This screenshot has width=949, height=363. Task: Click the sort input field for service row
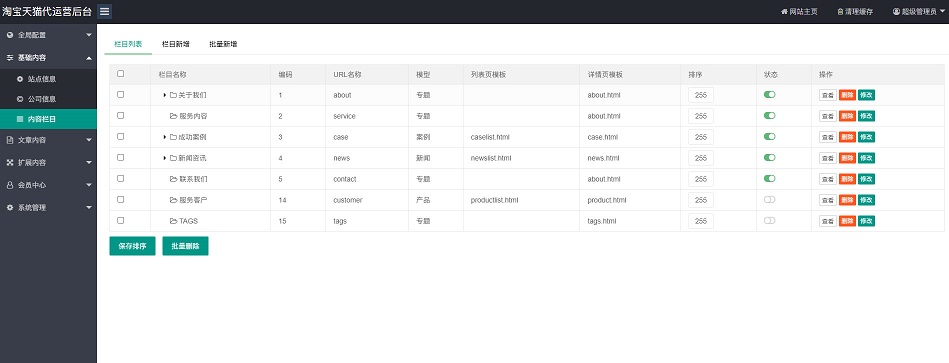point(701,116)
